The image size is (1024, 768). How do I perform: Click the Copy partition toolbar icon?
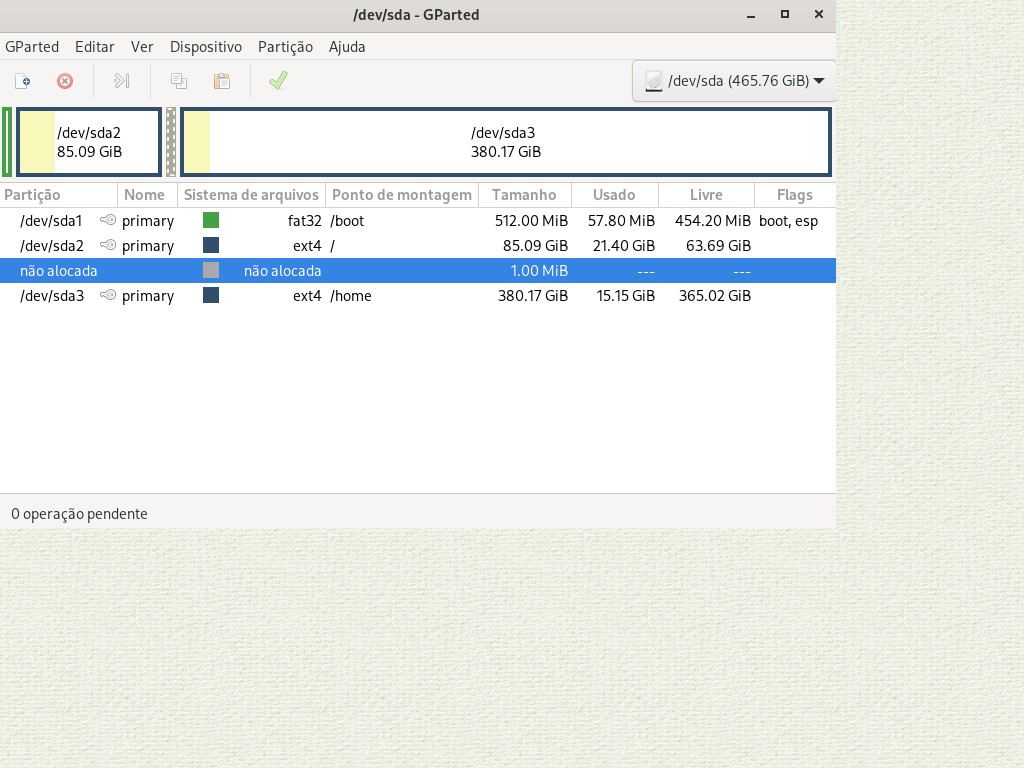(178, 81)
